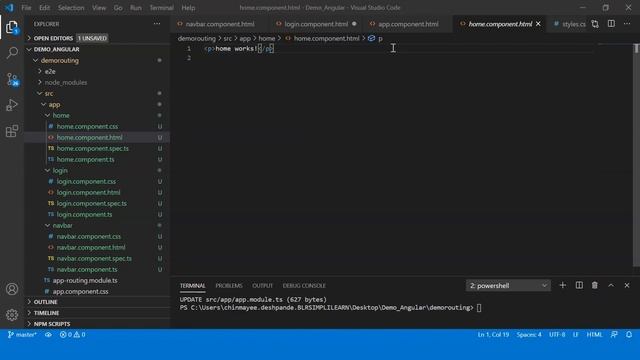640x360 pixels.
Task: Click Ln 1, Col 19 cursor position
Action: pos(493,335)
